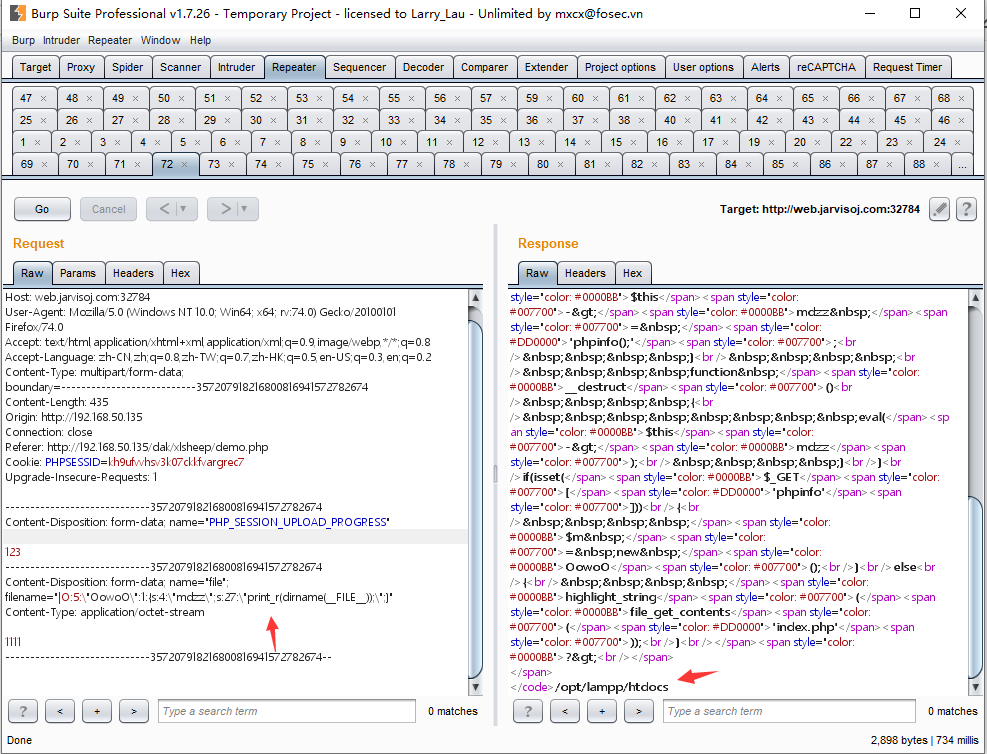Go to next match in response search

pos(639,711)
